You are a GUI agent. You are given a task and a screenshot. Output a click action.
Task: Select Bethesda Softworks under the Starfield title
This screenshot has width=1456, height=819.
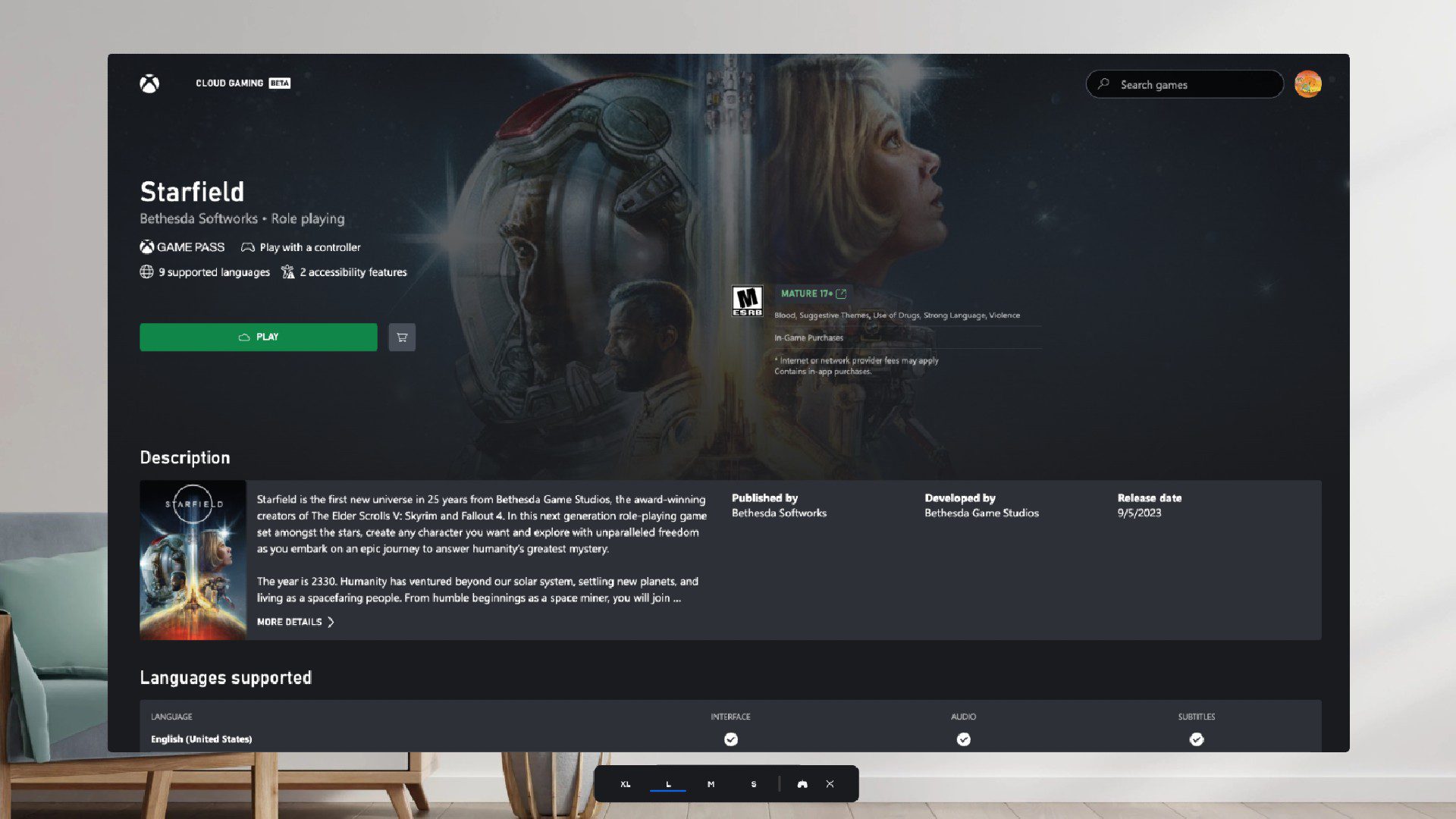click(199, 218)
